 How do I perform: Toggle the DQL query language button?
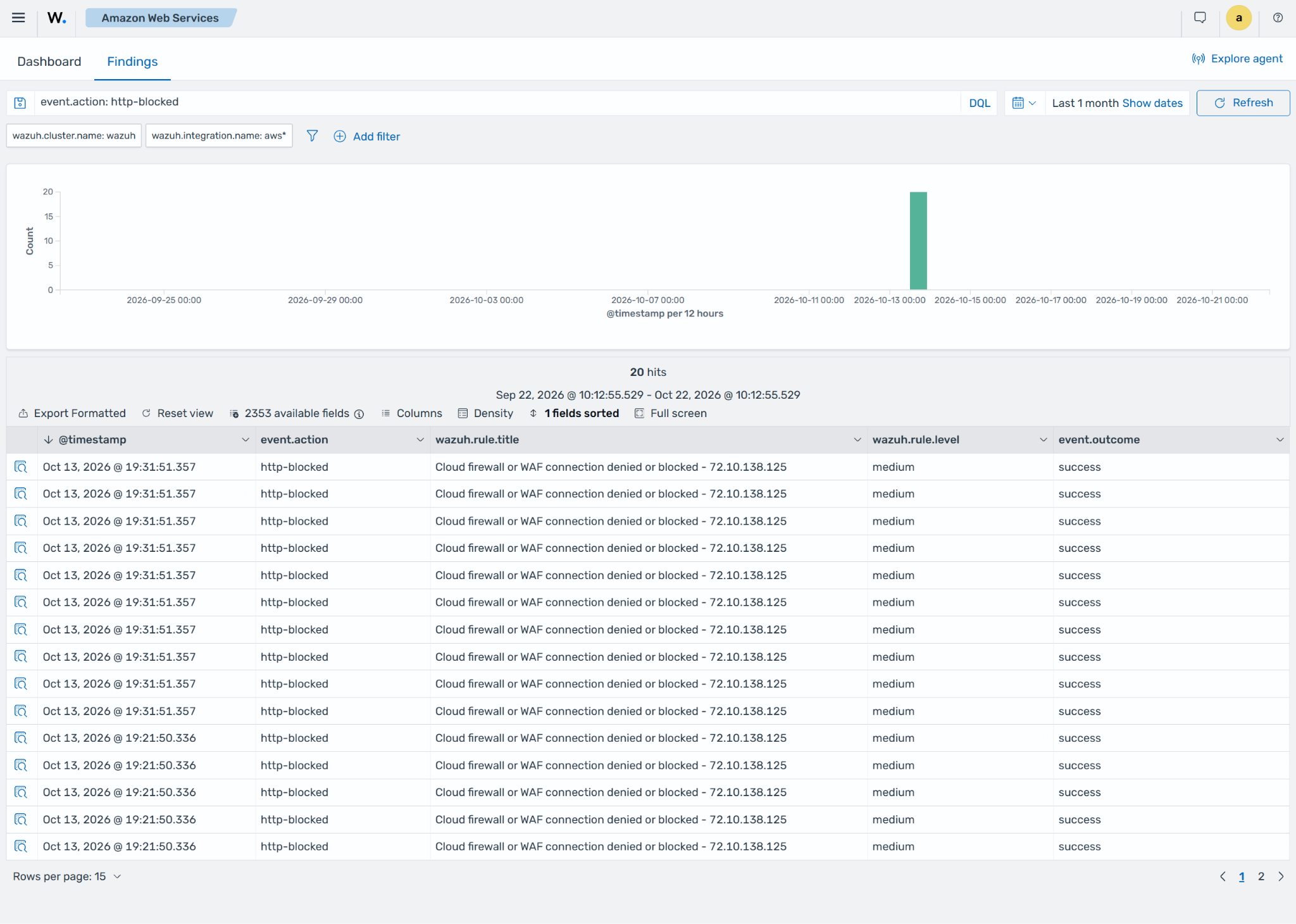coord(979,103)
